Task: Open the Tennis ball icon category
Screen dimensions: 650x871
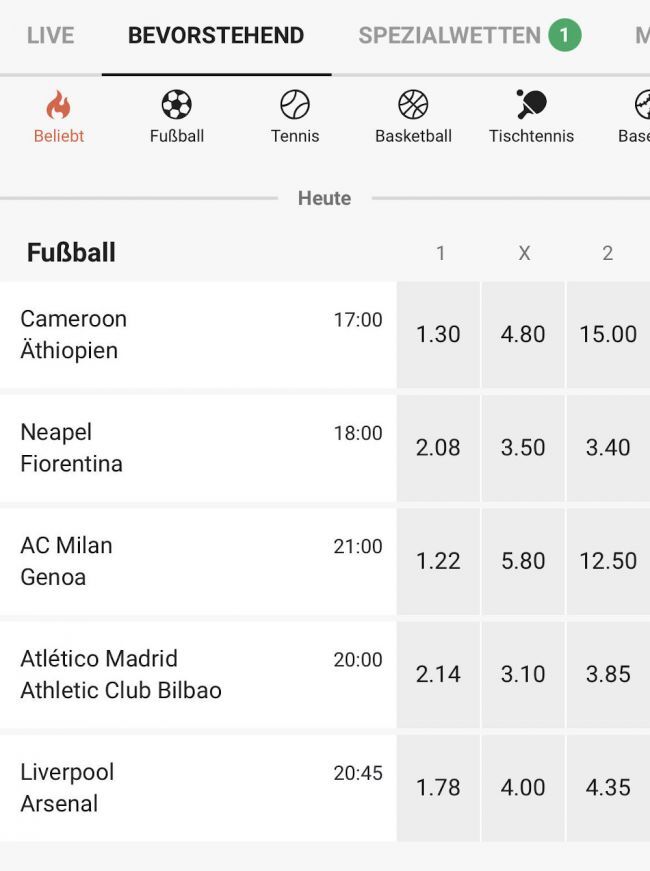Action: coord(295,106)
